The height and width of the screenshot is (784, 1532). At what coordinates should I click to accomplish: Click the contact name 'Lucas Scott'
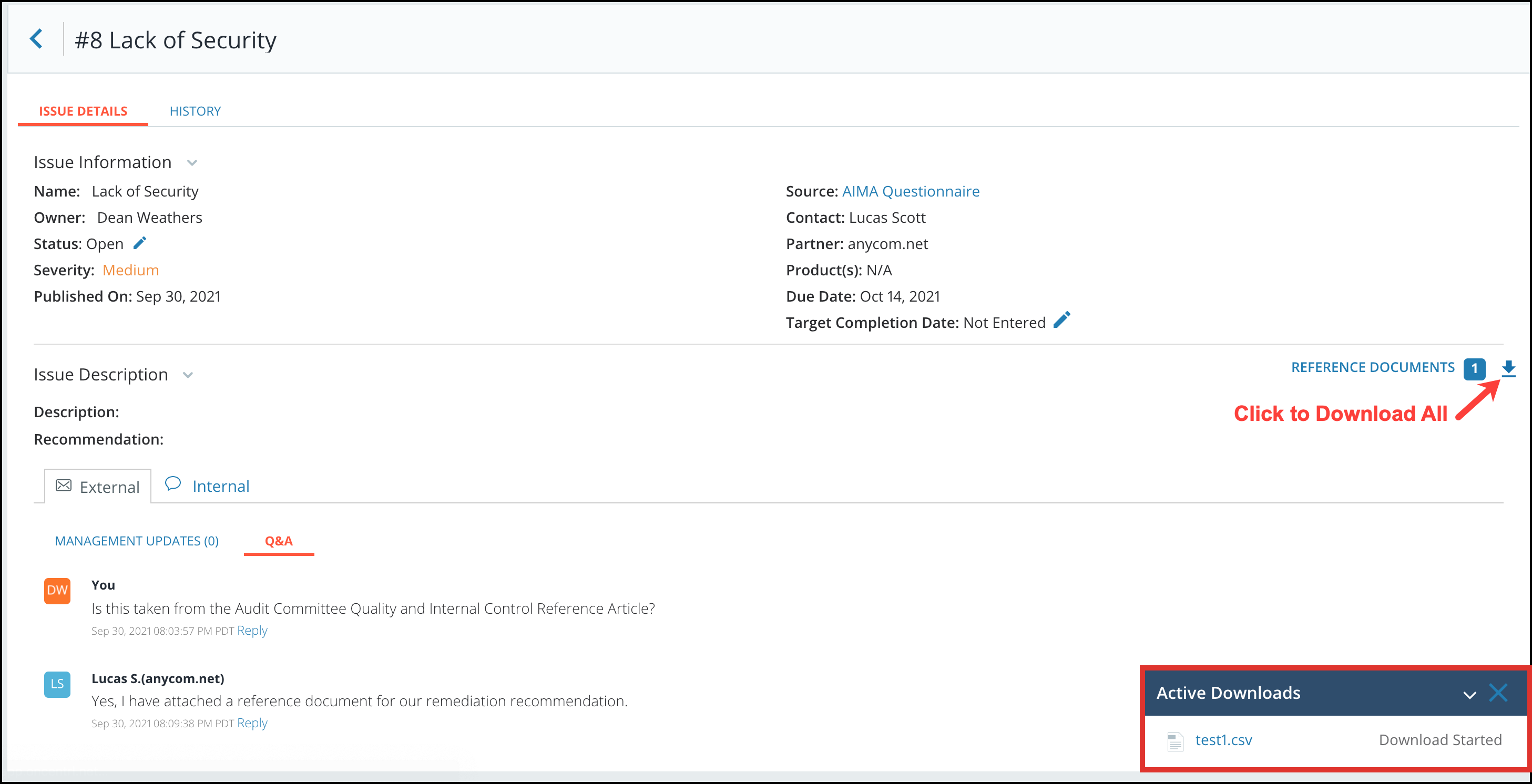887,218
